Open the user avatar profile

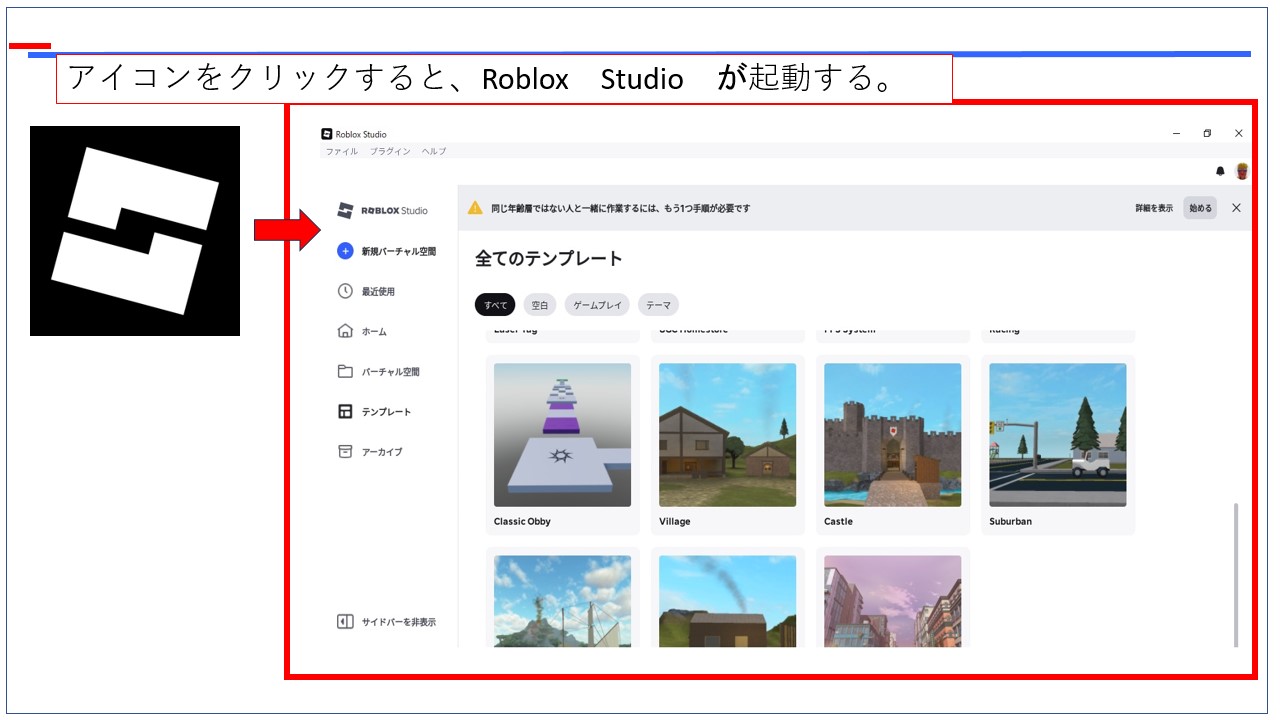click(x=1242, y=171)
